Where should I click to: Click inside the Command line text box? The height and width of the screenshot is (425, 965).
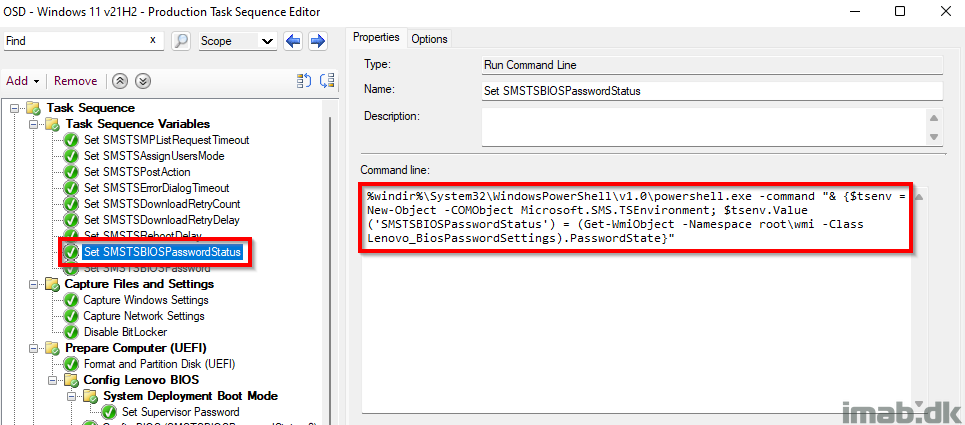[x=638, y=299]
